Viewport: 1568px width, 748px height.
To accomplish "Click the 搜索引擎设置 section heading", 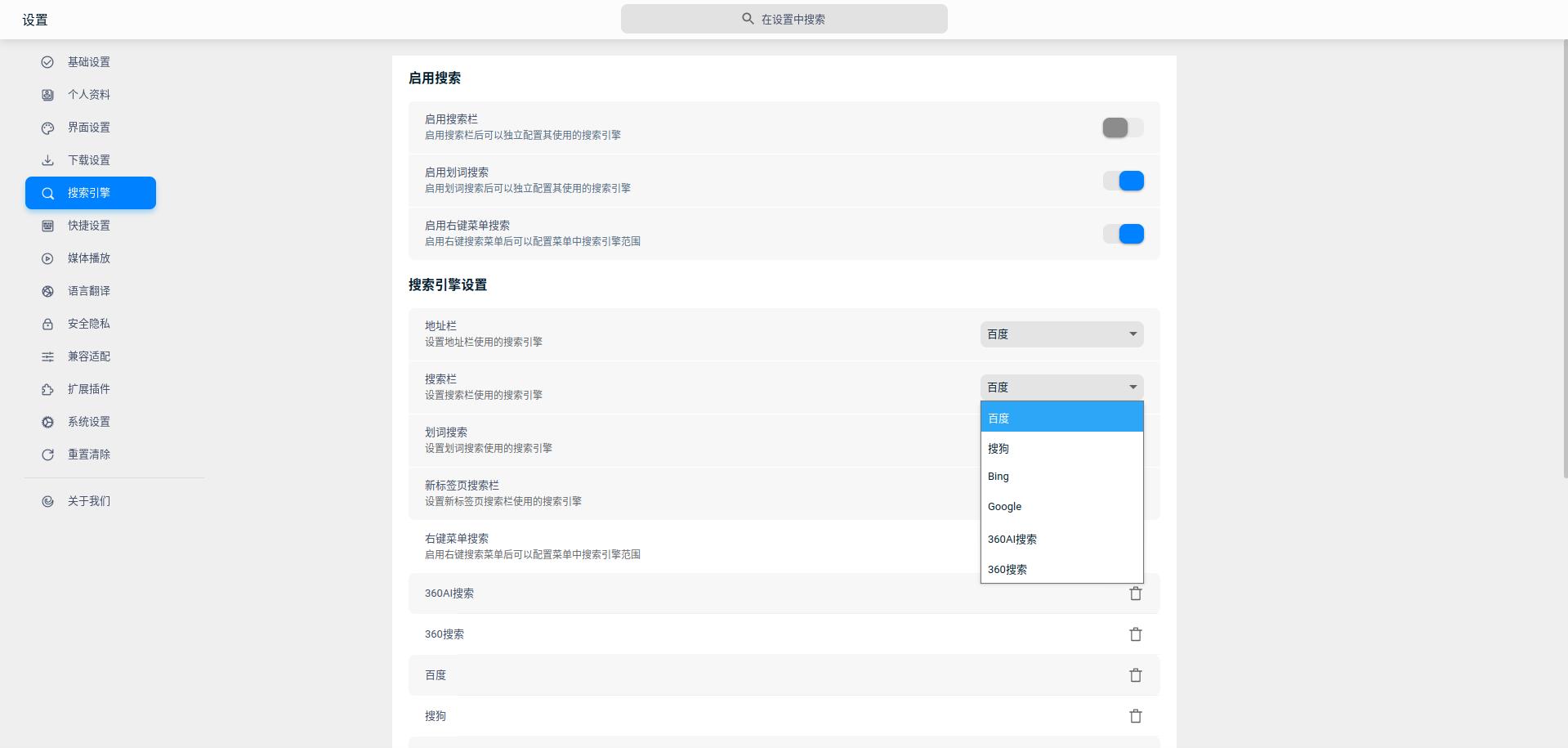I will [x=448, y=284].
